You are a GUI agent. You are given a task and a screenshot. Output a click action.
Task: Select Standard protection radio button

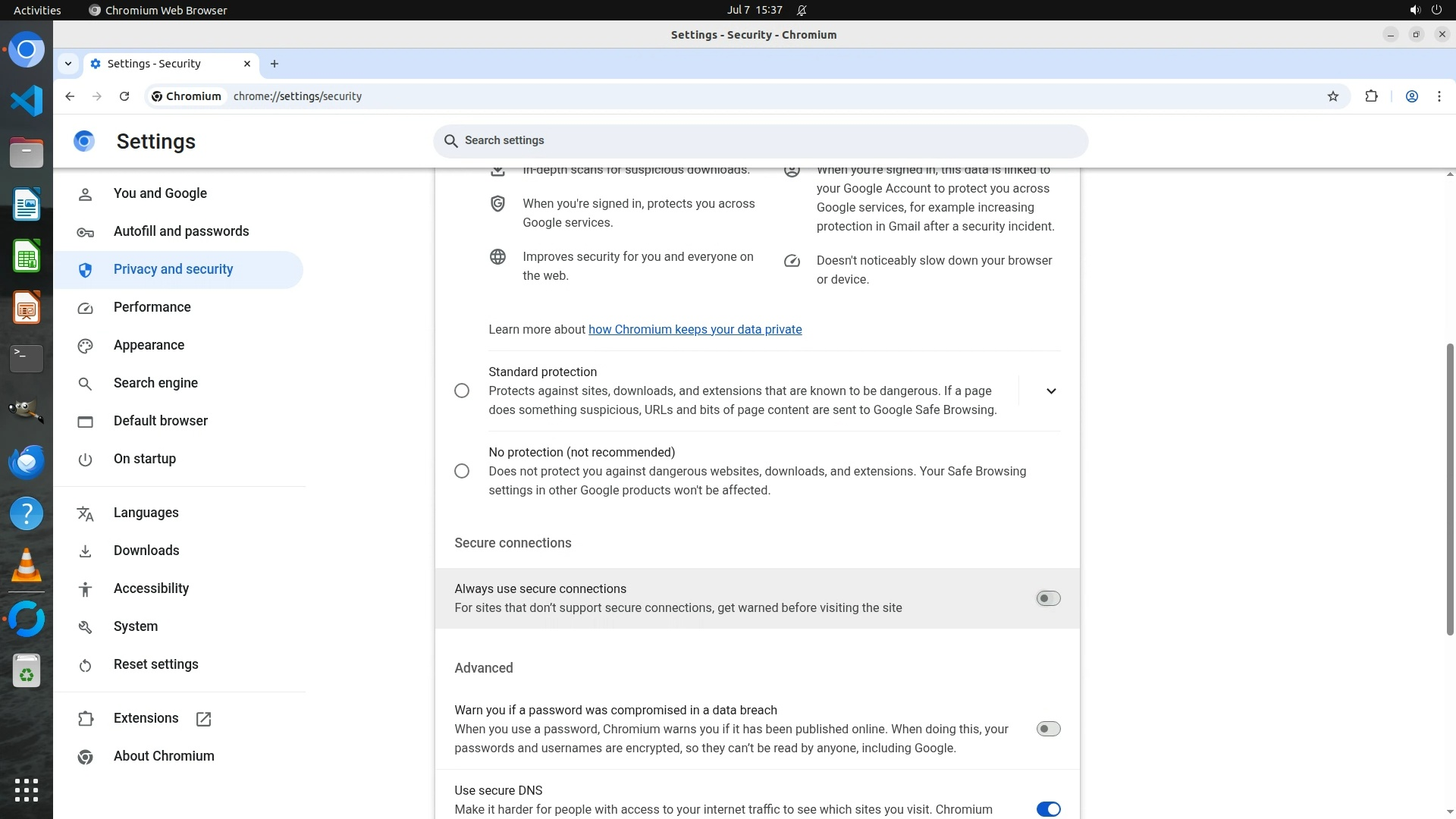coord(461,391)
